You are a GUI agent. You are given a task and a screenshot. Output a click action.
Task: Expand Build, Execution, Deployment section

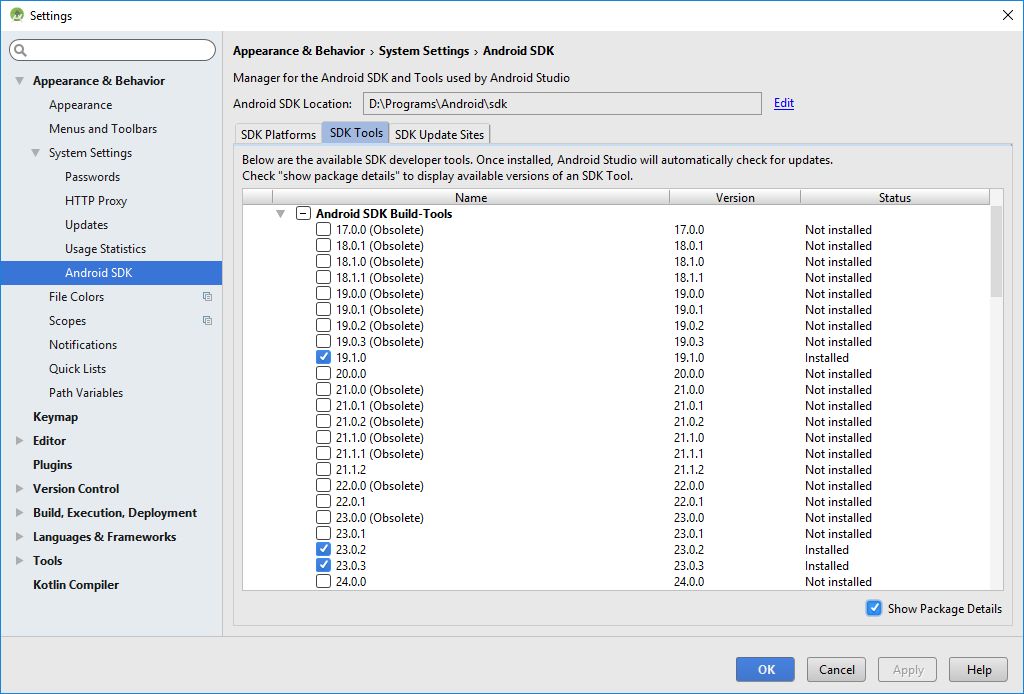pos(20,513)
